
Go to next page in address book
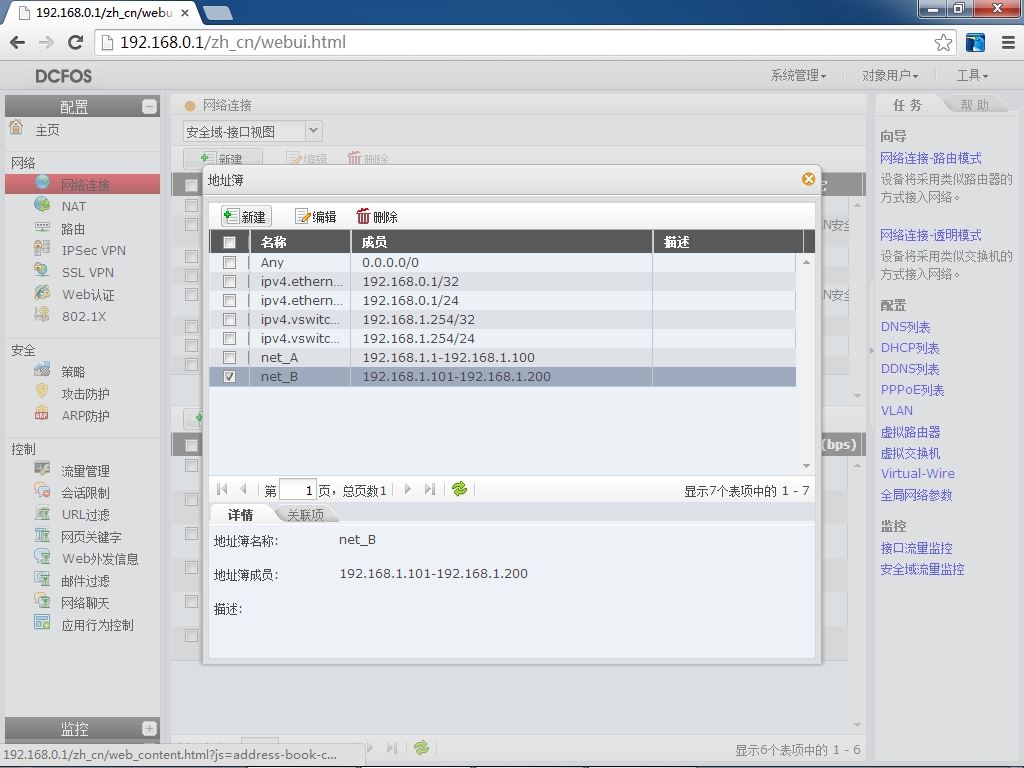click(x=408, y=489)
